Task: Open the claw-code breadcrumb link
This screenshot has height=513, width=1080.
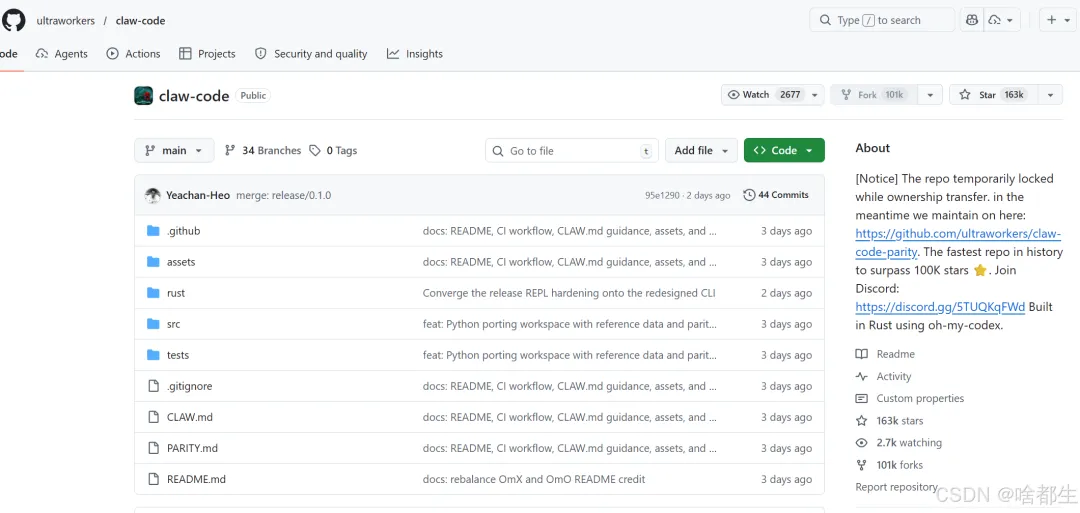Action: pyautogui.click(x=141, y=21)
